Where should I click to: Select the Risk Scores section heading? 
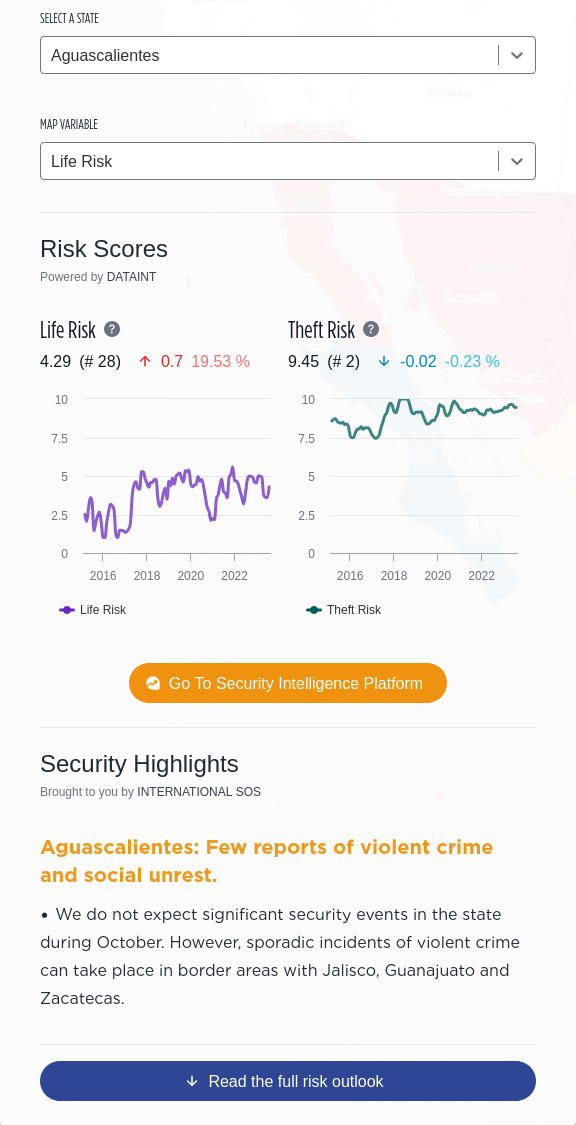[103, 249]
